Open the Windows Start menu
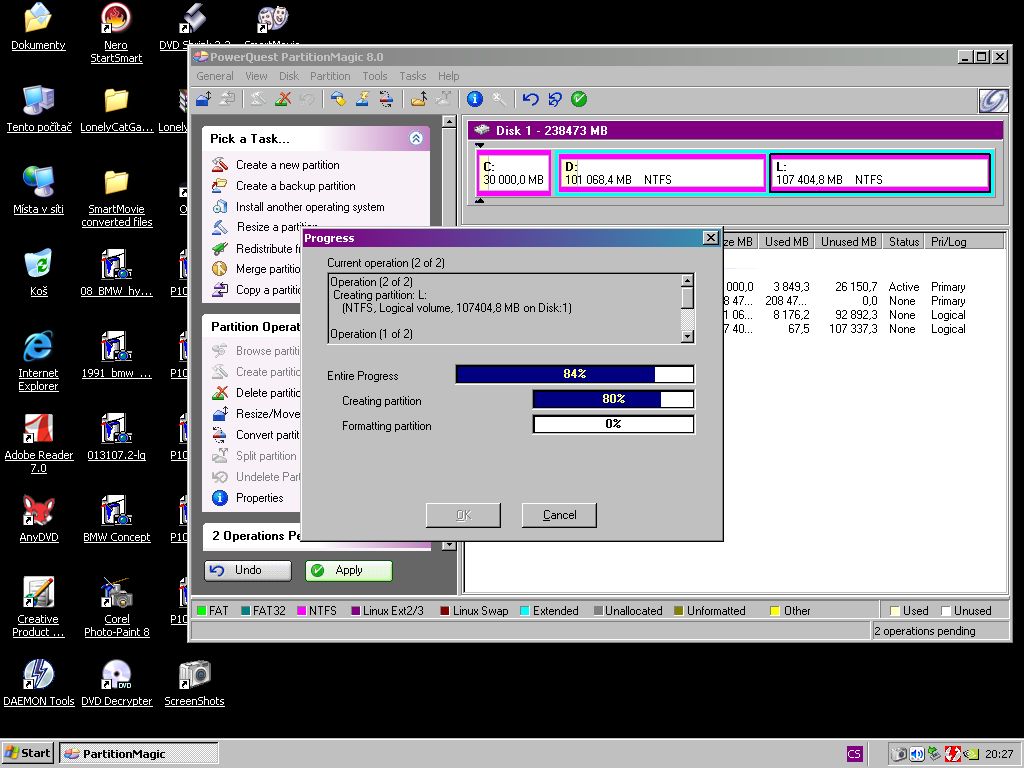1024x768 pixels. [x=27, y=754]
